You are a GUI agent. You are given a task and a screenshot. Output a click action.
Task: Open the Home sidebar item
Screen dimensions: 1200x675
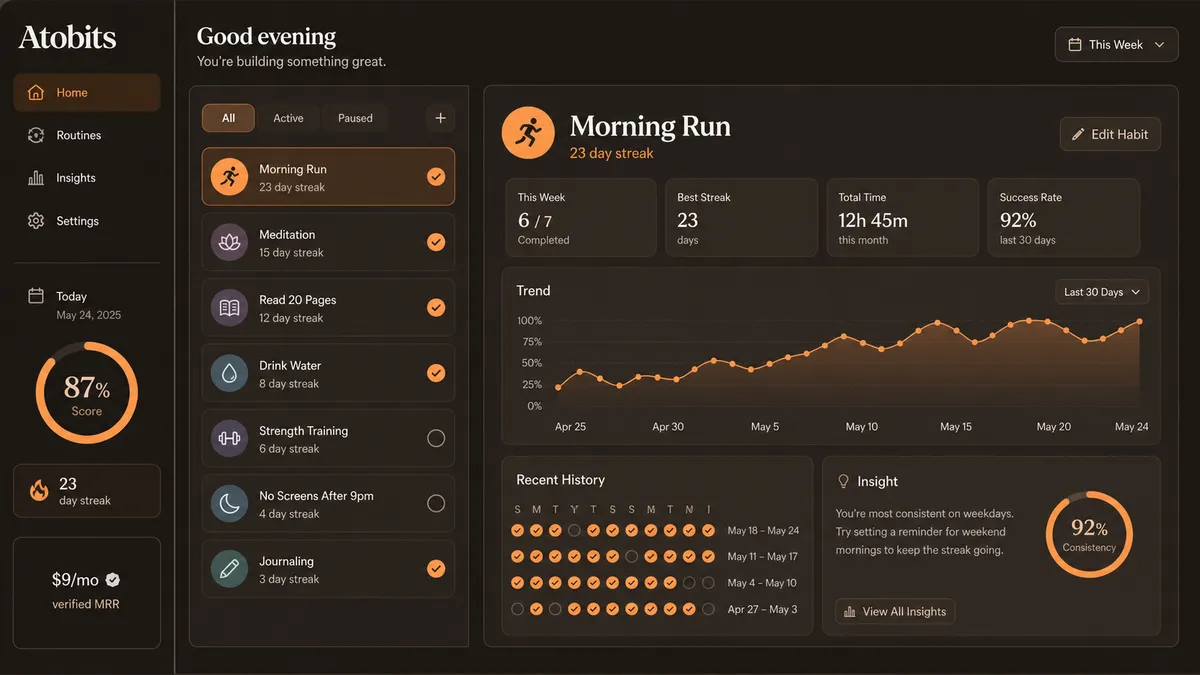click(x=87, y=93)
